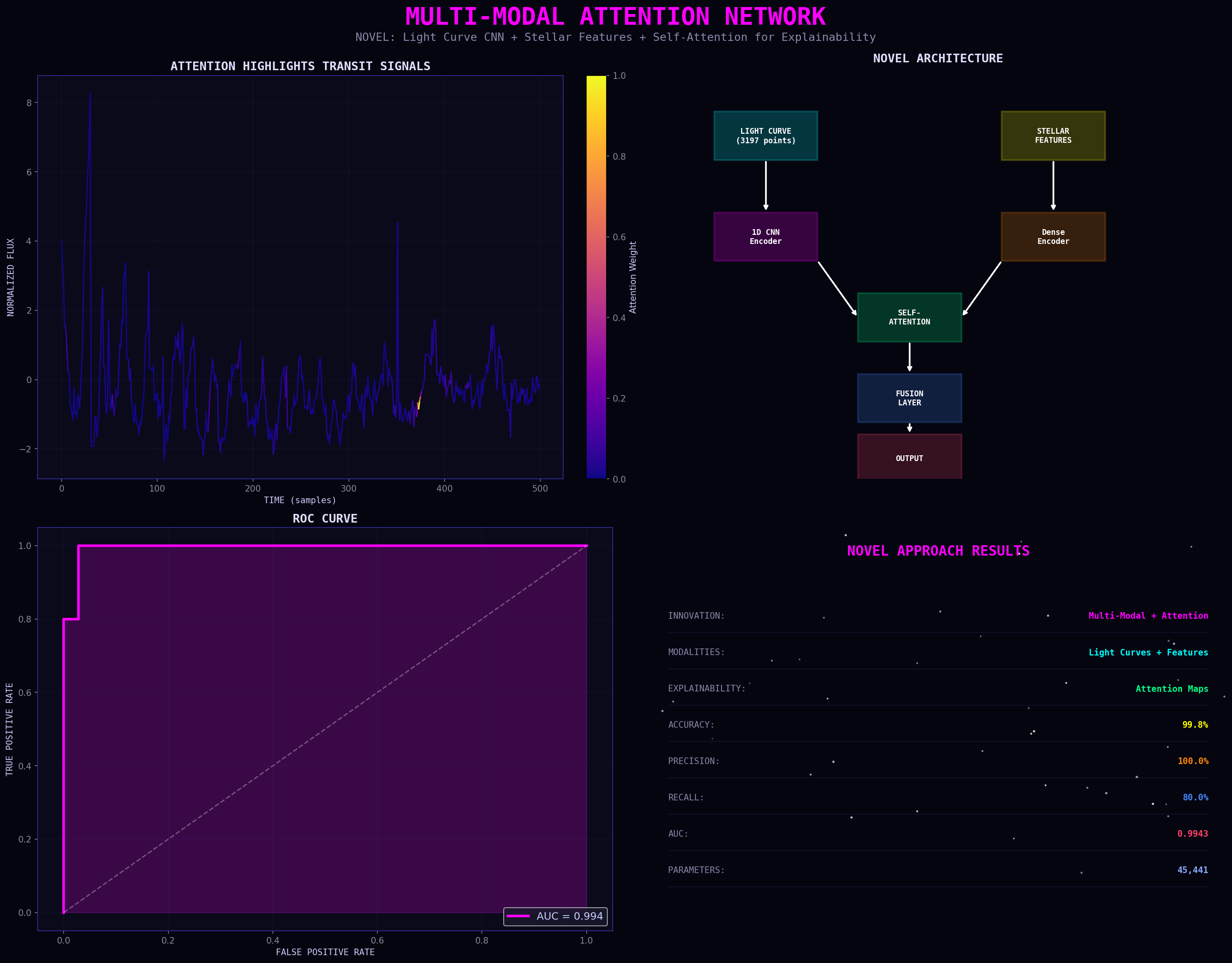Click the PRECISION value 100.0%
1232x963 pixels.
pos(1192,761)
